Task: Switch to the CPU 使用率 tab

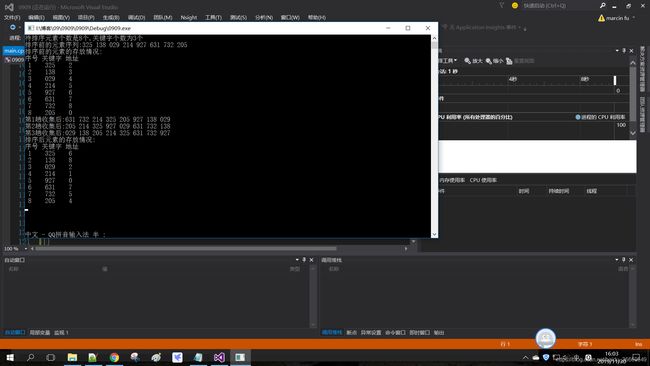Action: (x=483, y=180)
